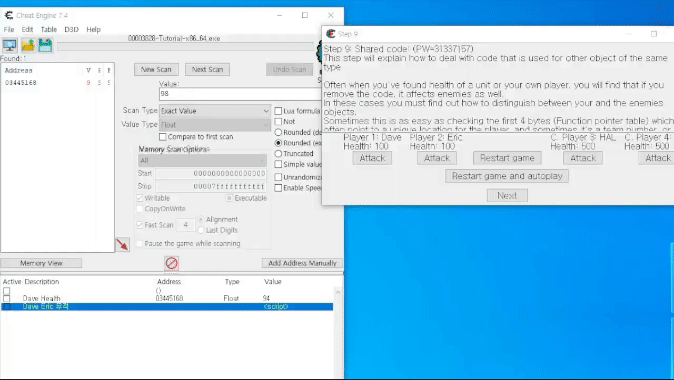Toggle the Fast Scan checkbox

[x=140, y=225]
